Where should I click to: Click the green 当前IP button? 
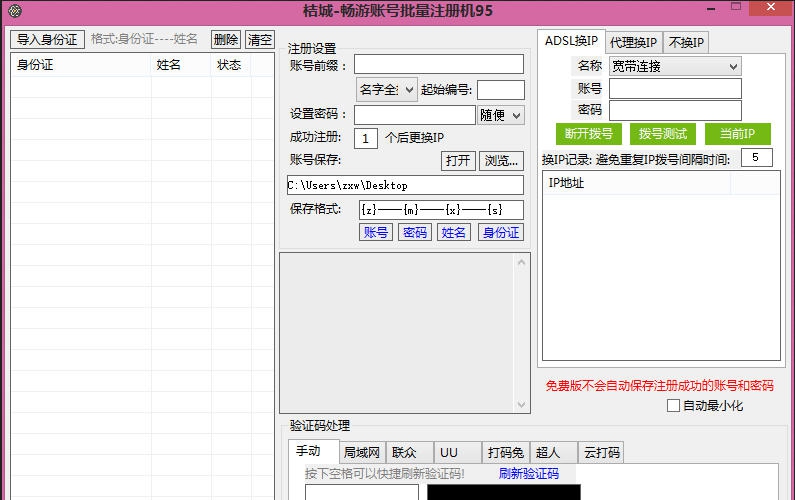[737, 134]
